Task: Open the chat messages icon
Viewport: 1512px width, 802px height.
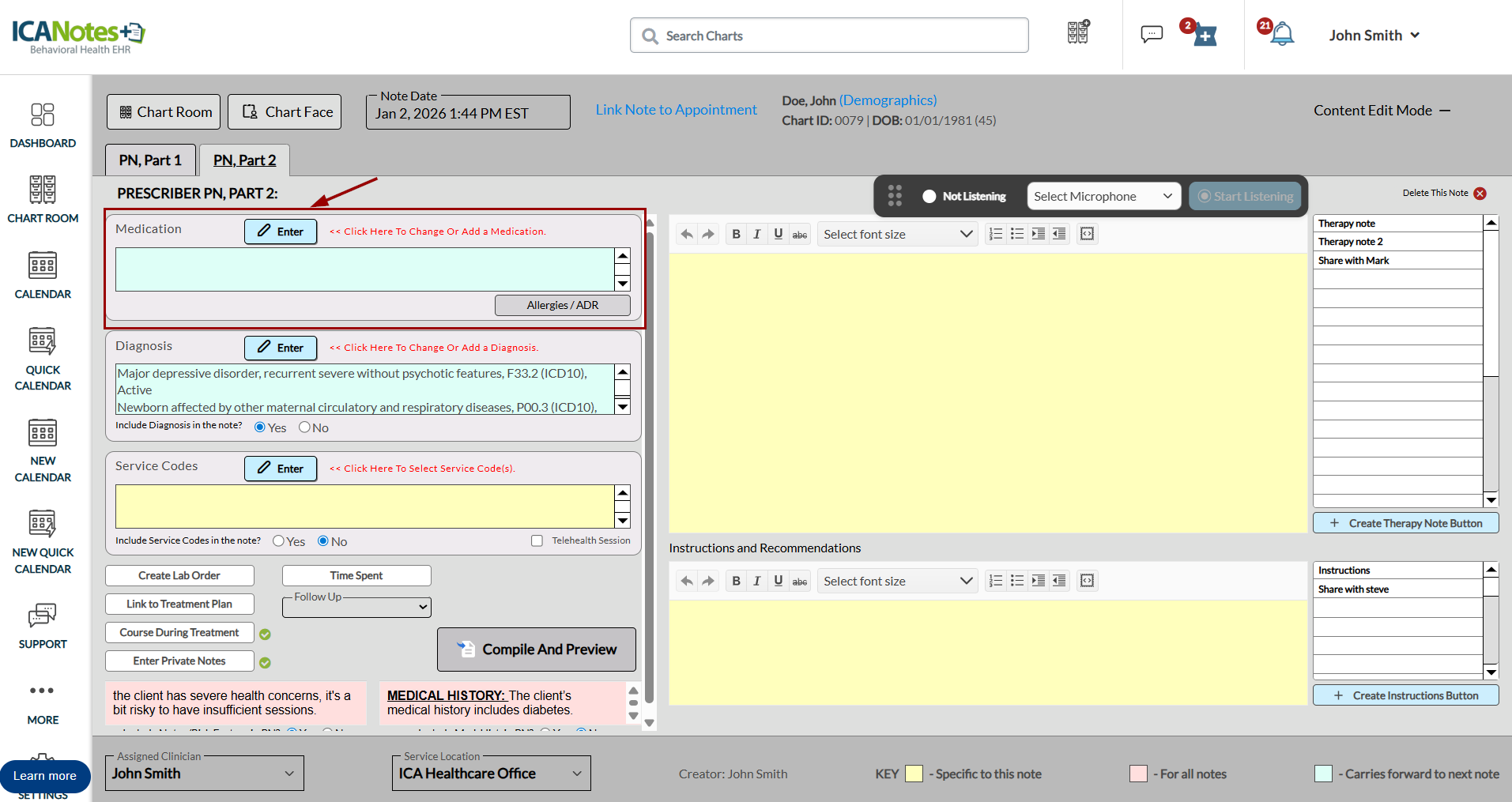Action: [1151, 35]
